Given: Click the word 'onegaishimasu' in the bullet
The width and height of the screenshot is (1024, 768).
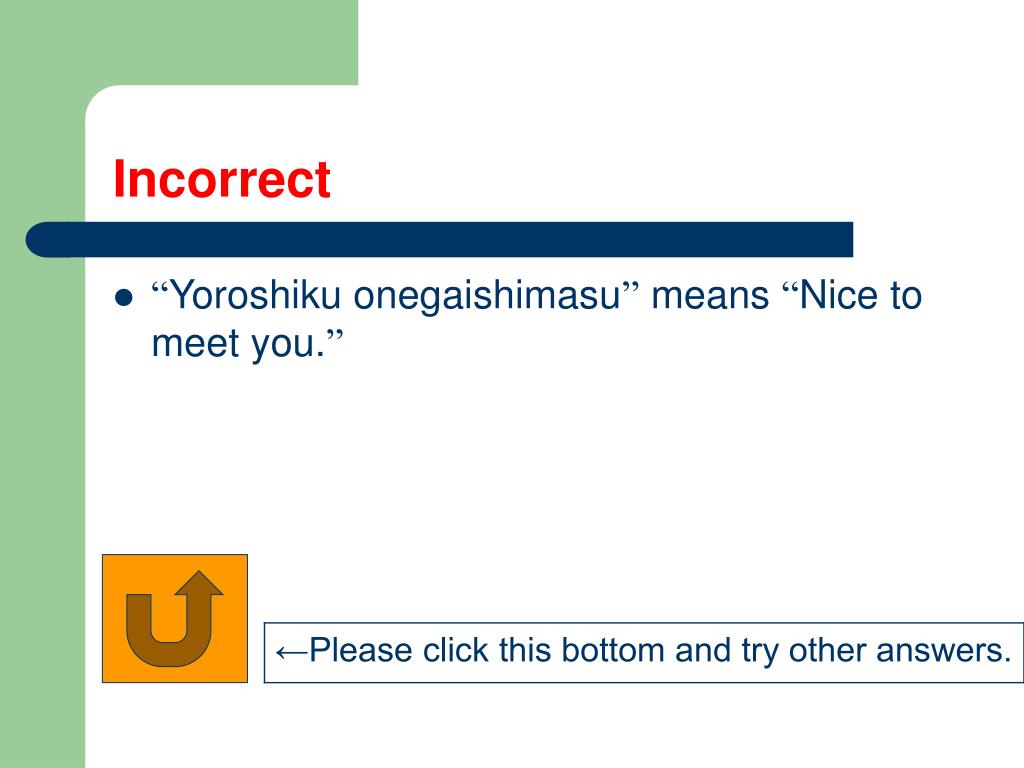Looking at the screenshot, I should tap(487, 297).
